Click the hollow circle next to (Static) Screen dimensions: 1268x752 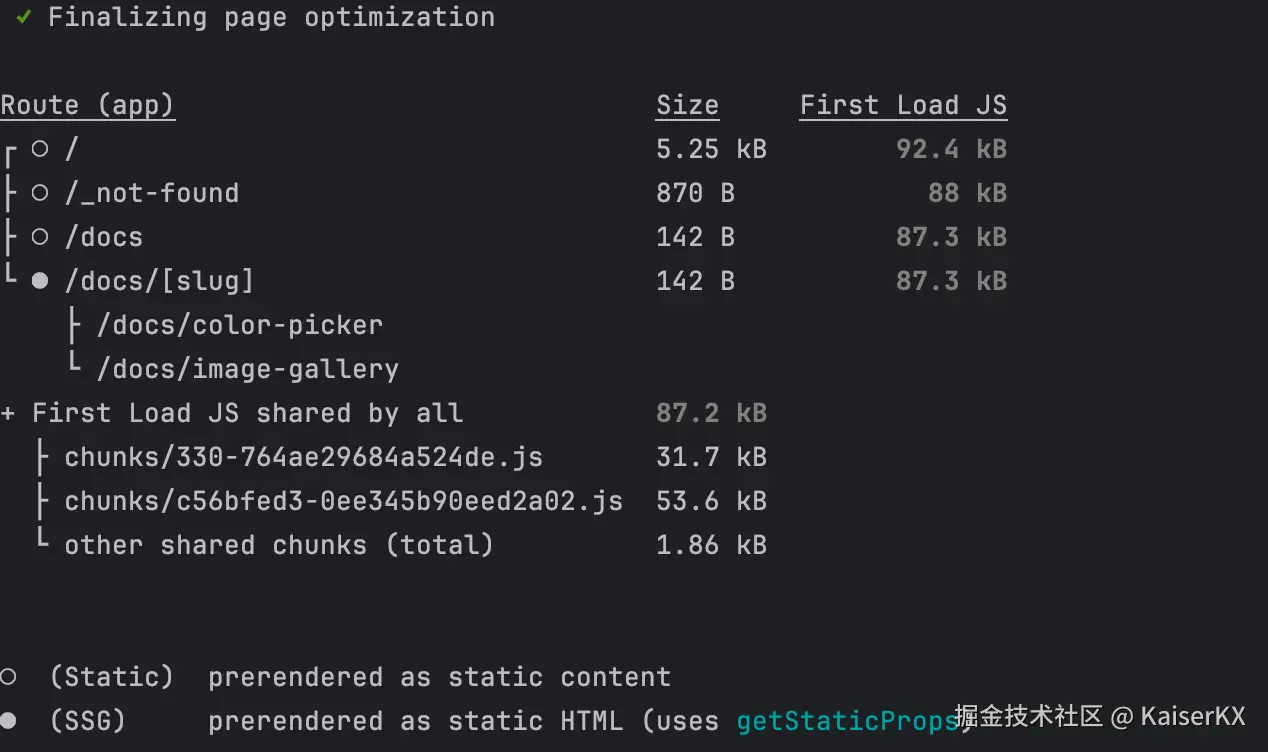point(8,677)
